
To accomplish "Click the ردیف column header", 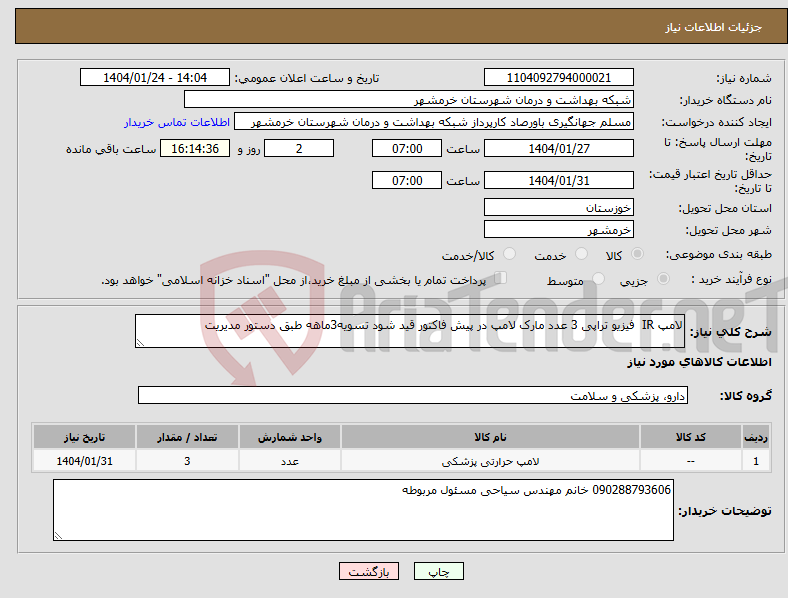I will tap(756, 437).
